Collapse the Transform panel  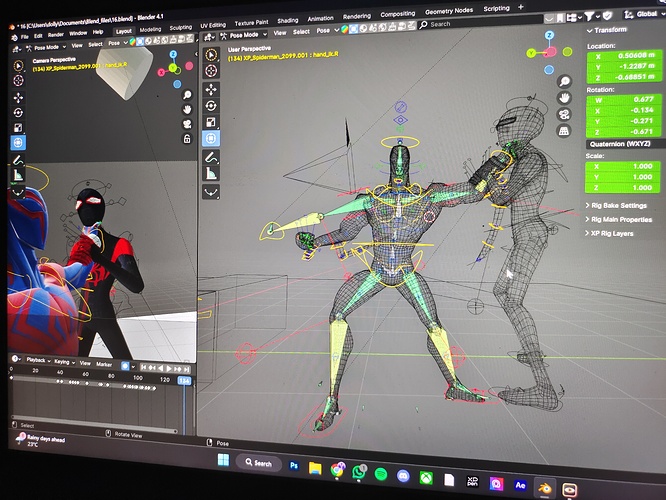coord(607,30)
